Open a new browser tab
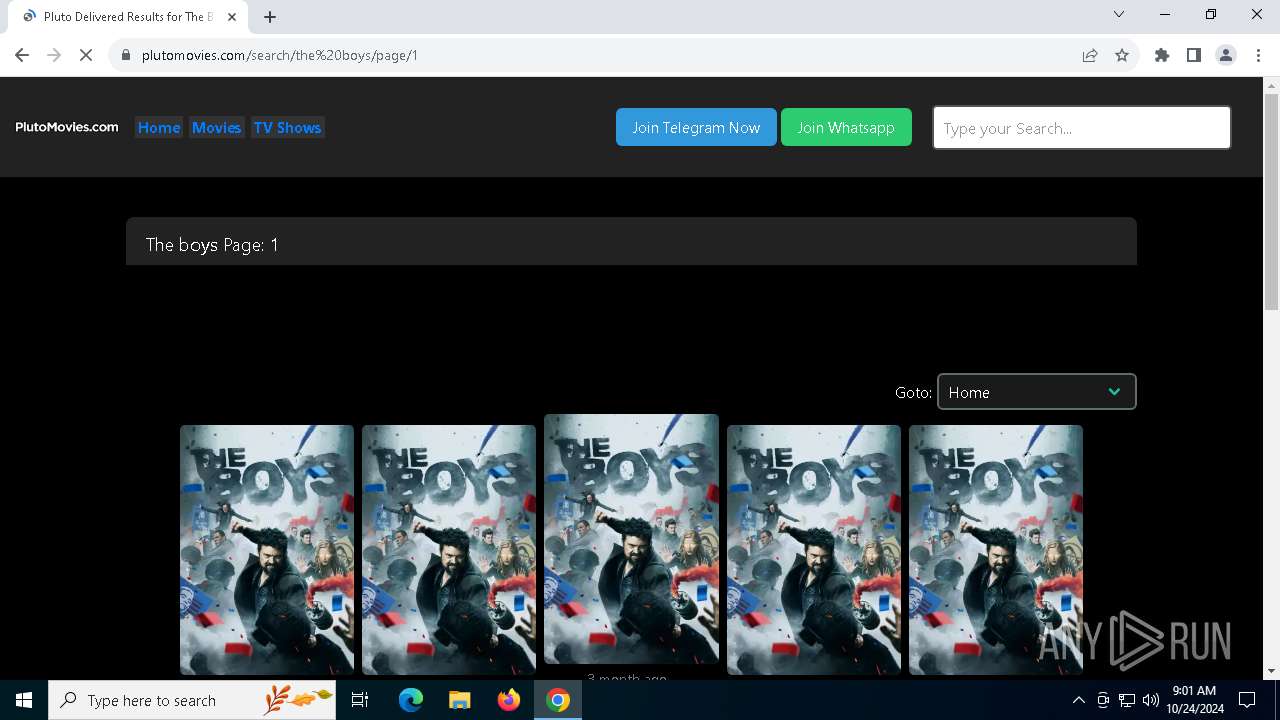Viewport: 1280px width, 720px height. click(270, 17)
